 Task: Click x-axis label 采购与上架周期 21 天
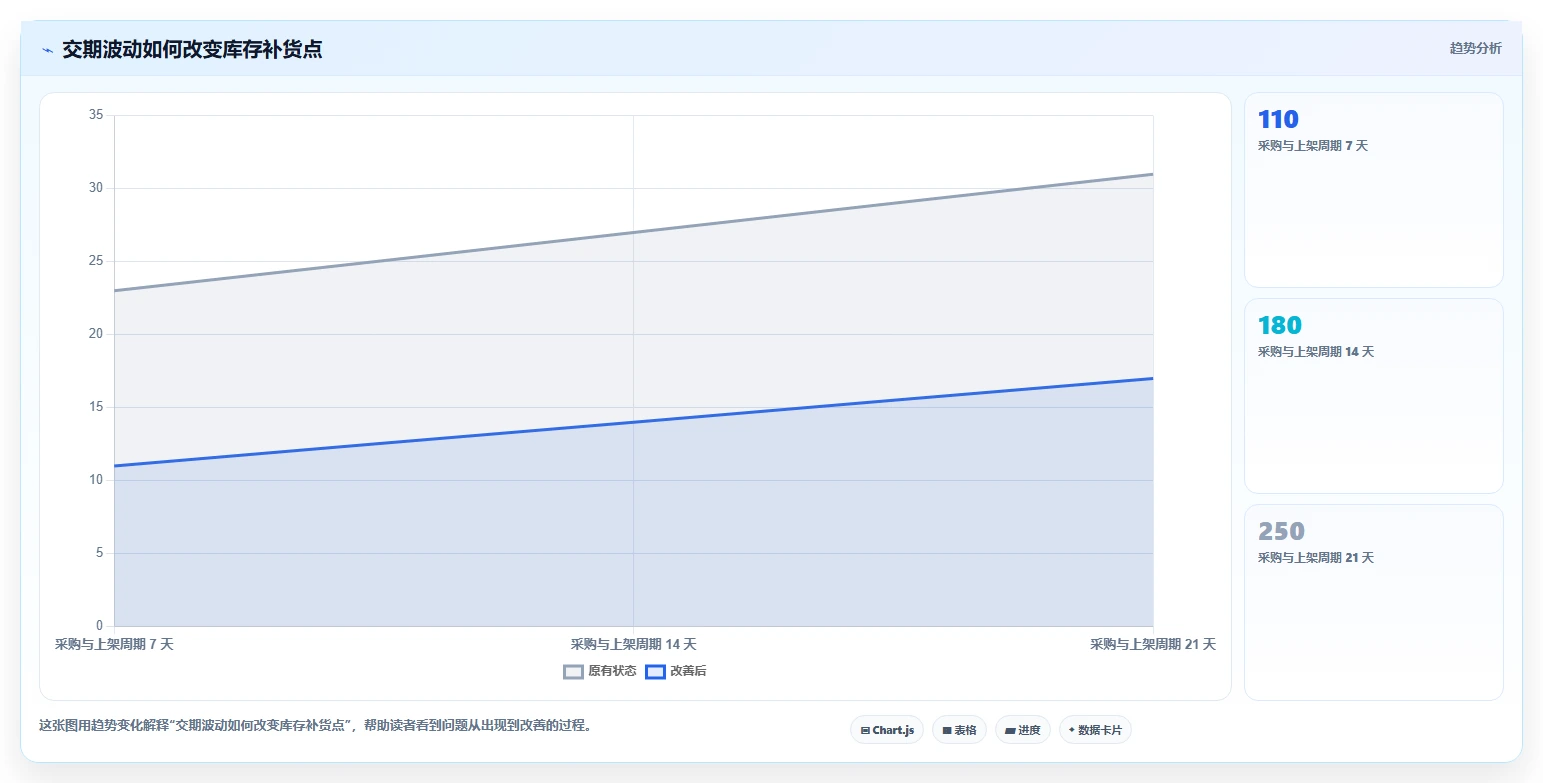tap(1153, 645)
